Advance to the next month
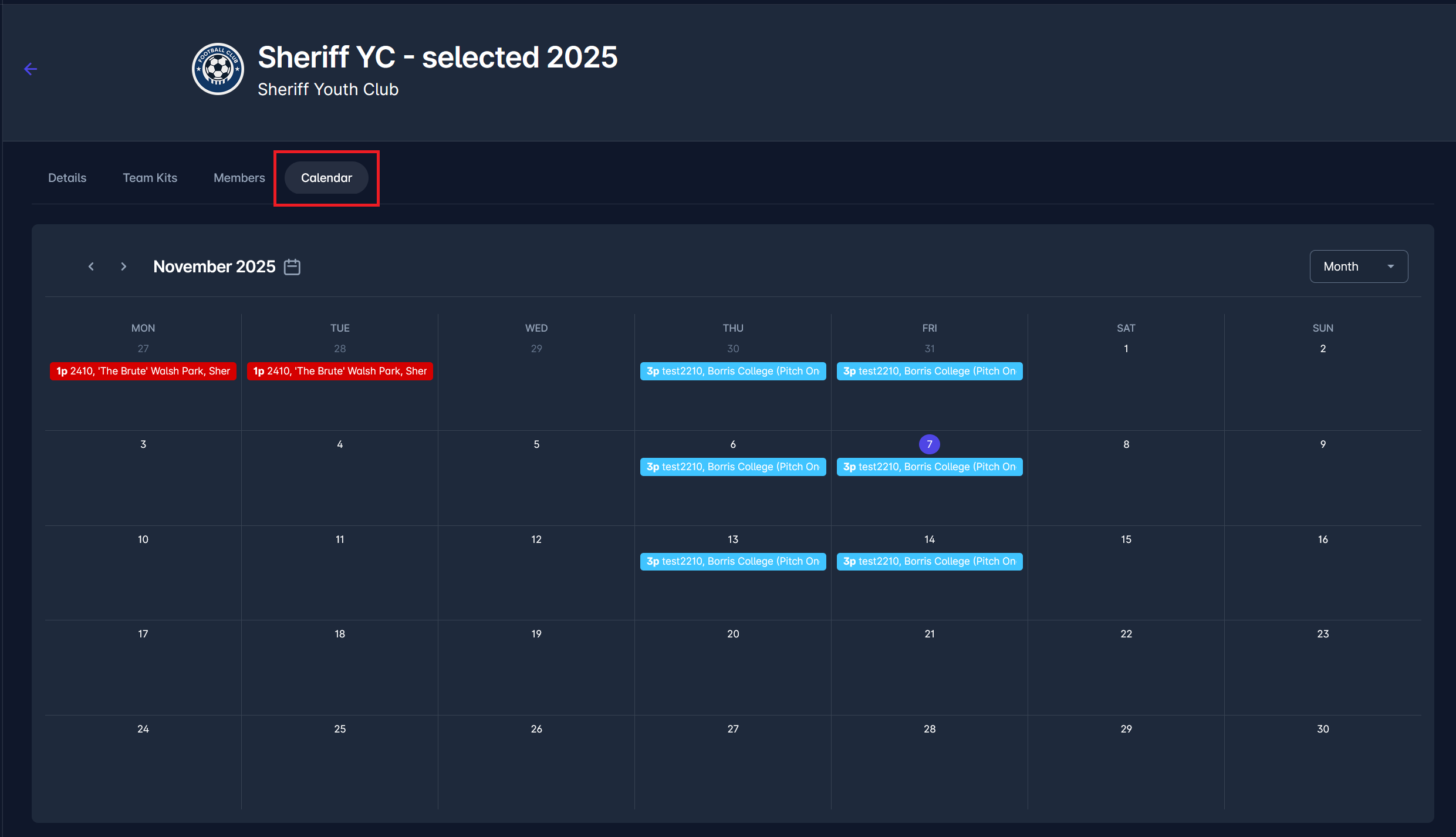 coord(123,266)
